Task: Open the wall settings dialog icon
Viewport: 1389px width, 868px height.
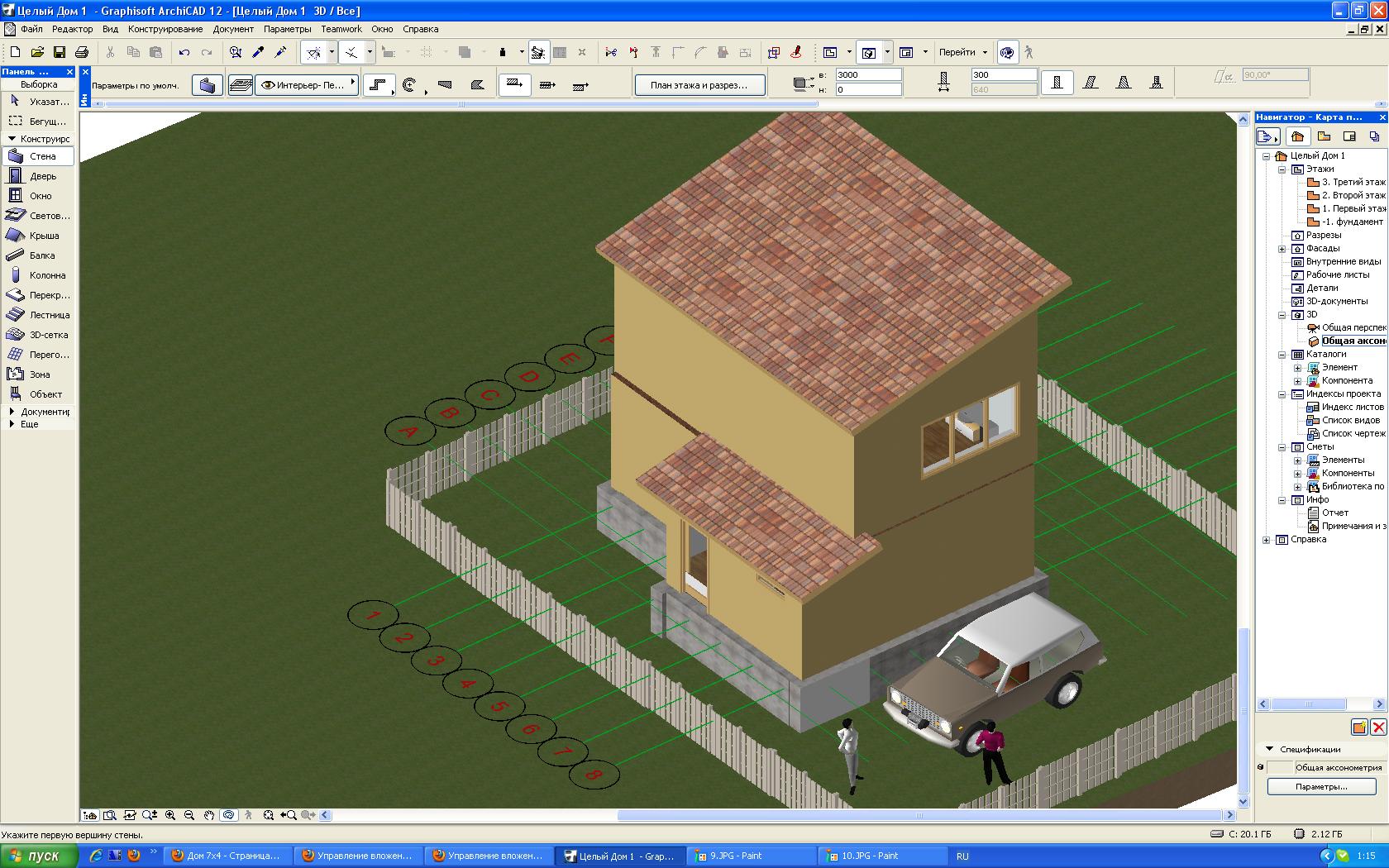Action: (208, 85)
